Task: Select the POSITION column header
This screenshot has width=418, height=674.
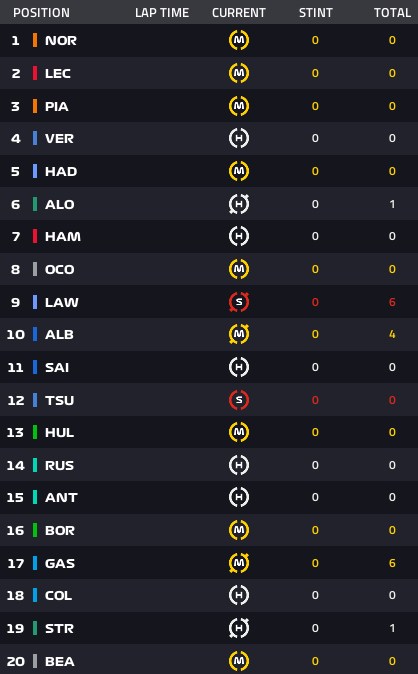Action: point(41,13)
